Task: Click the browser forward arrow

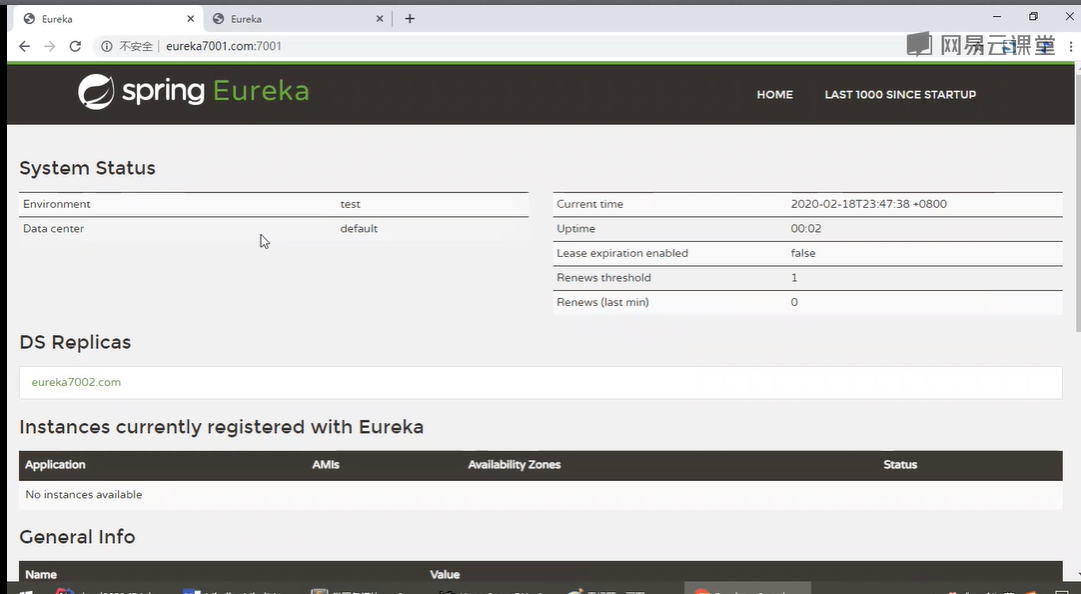Action: [x=50, y=46]
